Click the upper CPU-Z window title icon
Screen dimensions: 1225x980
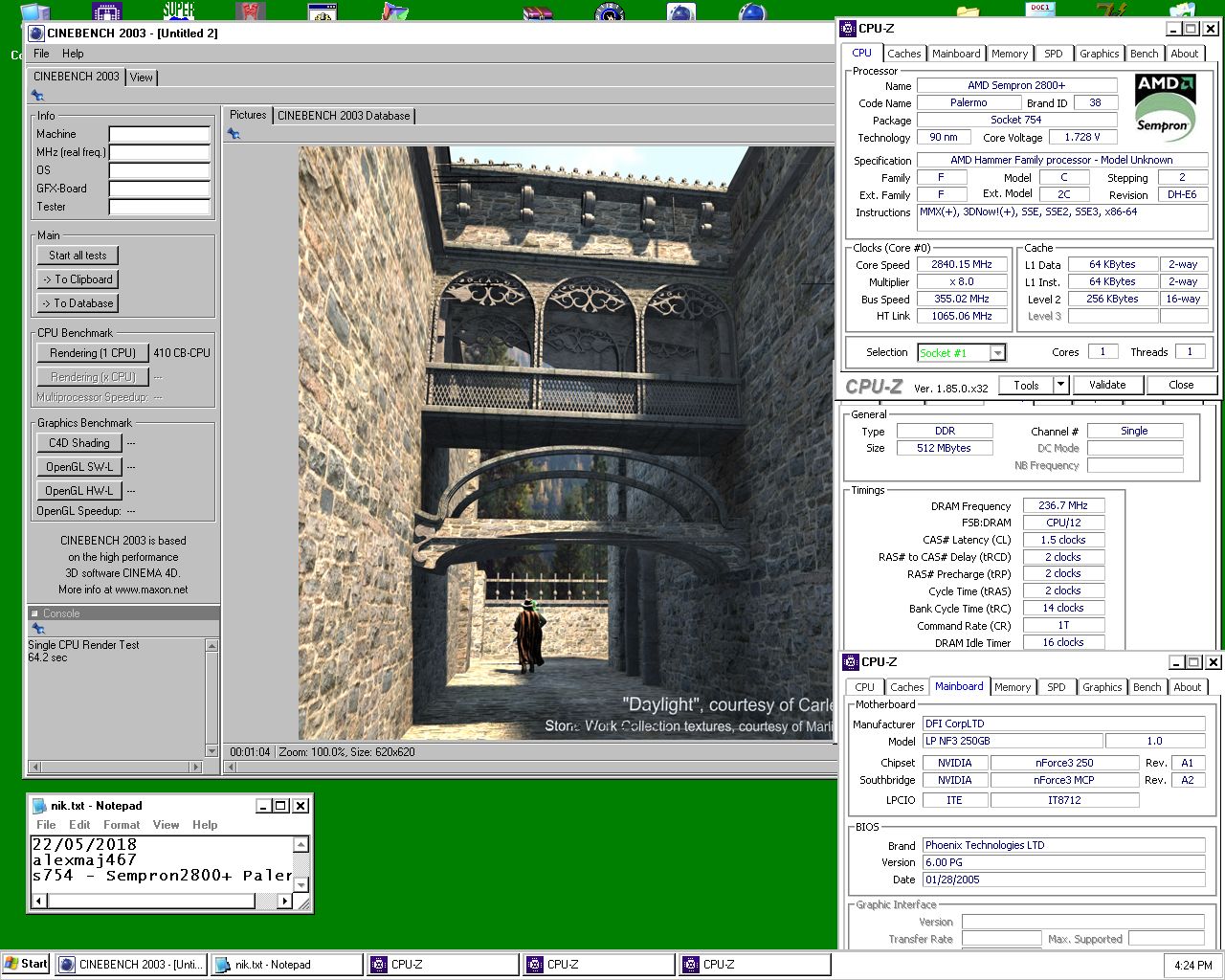[x=849, y=29]
